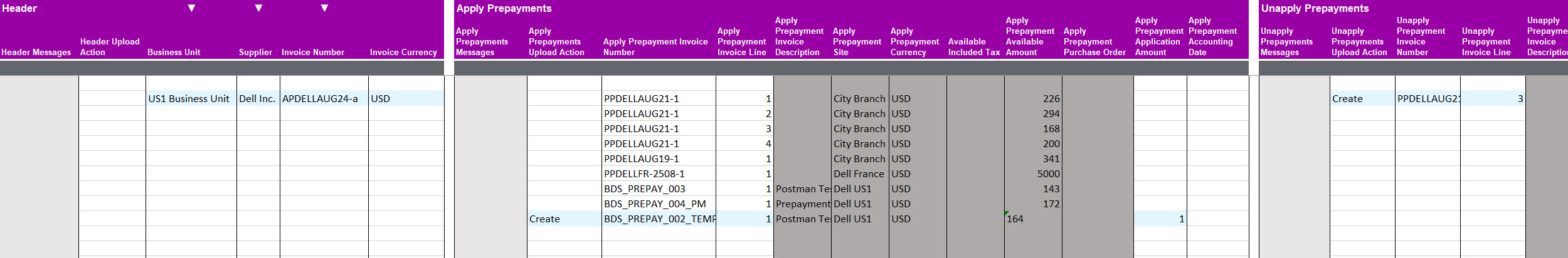Select available amount 168 cell

tap(1033, 128)
